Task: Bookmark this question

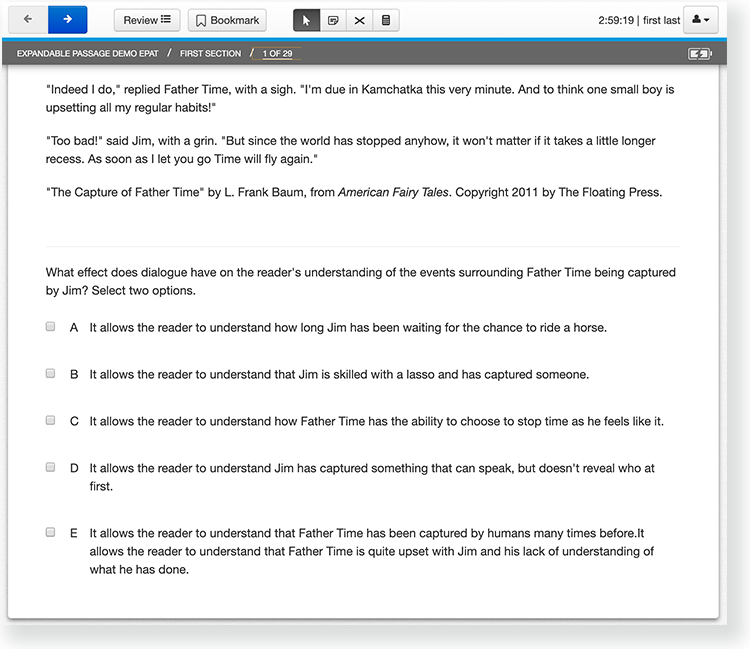Action: (x=227, y=20)
